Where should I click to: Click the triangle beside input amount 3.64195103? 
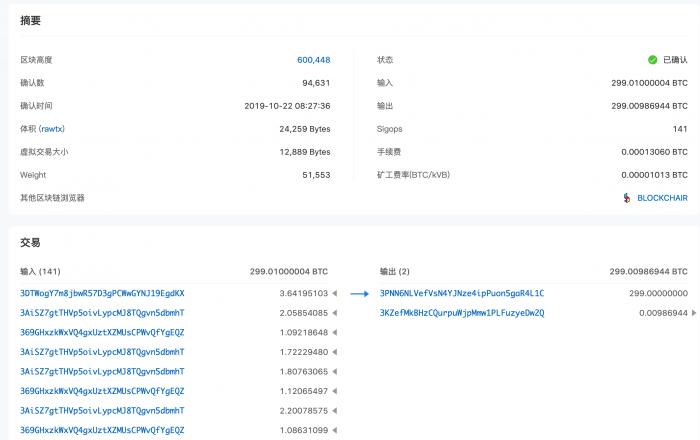(x=335, y=294)
